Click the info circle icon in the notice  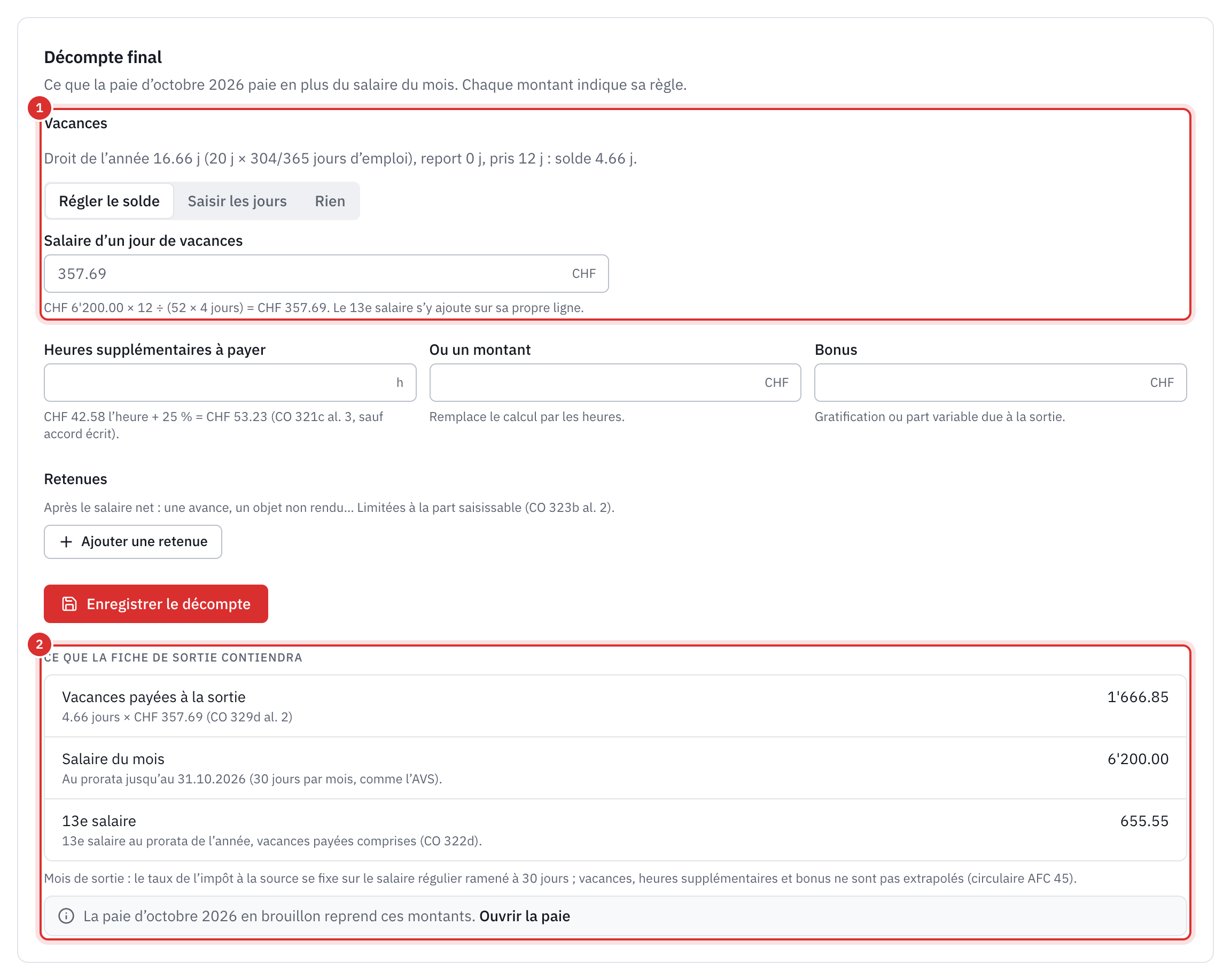(66, 916)
